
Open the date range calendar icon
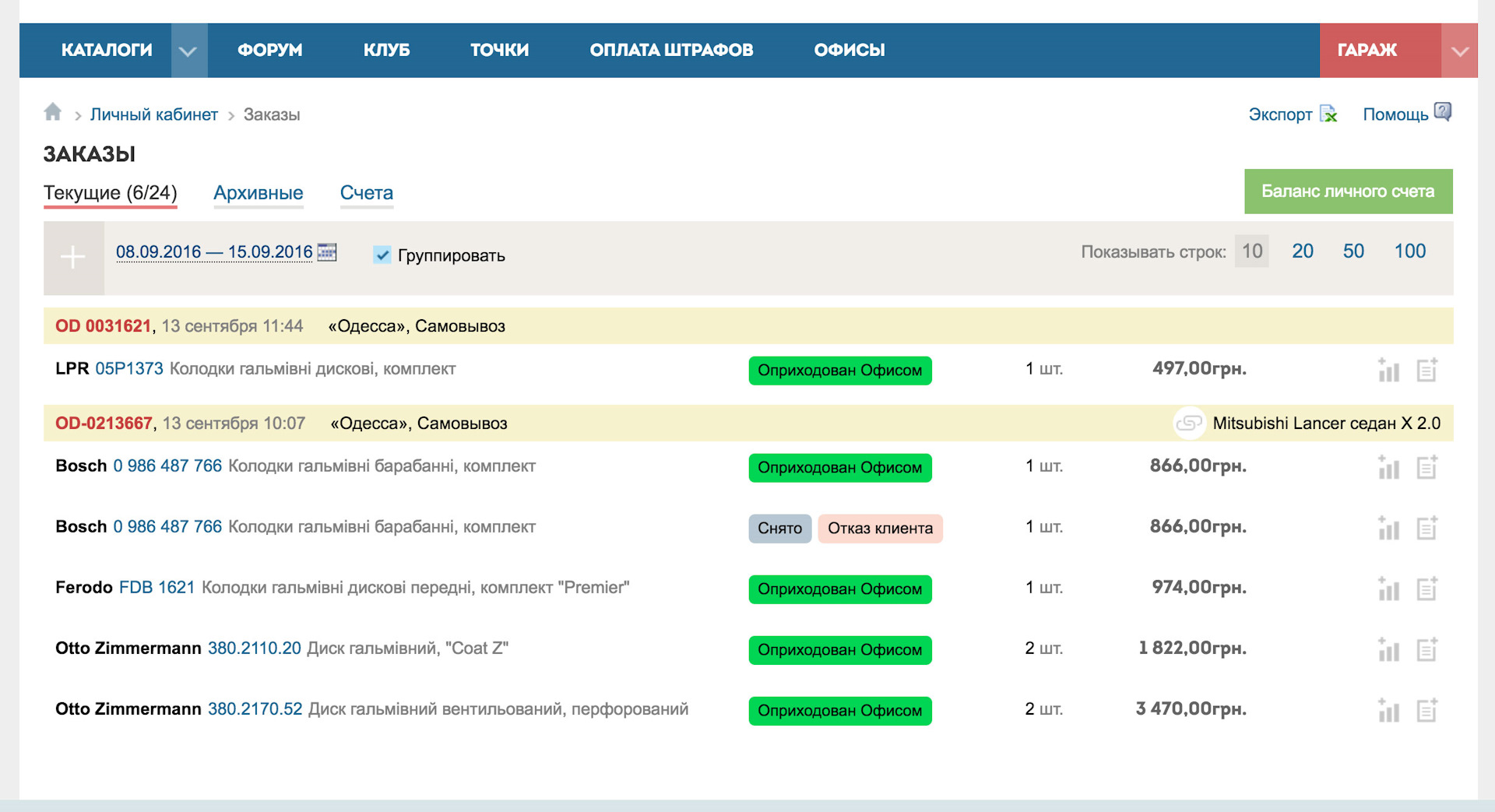(327, 252)
